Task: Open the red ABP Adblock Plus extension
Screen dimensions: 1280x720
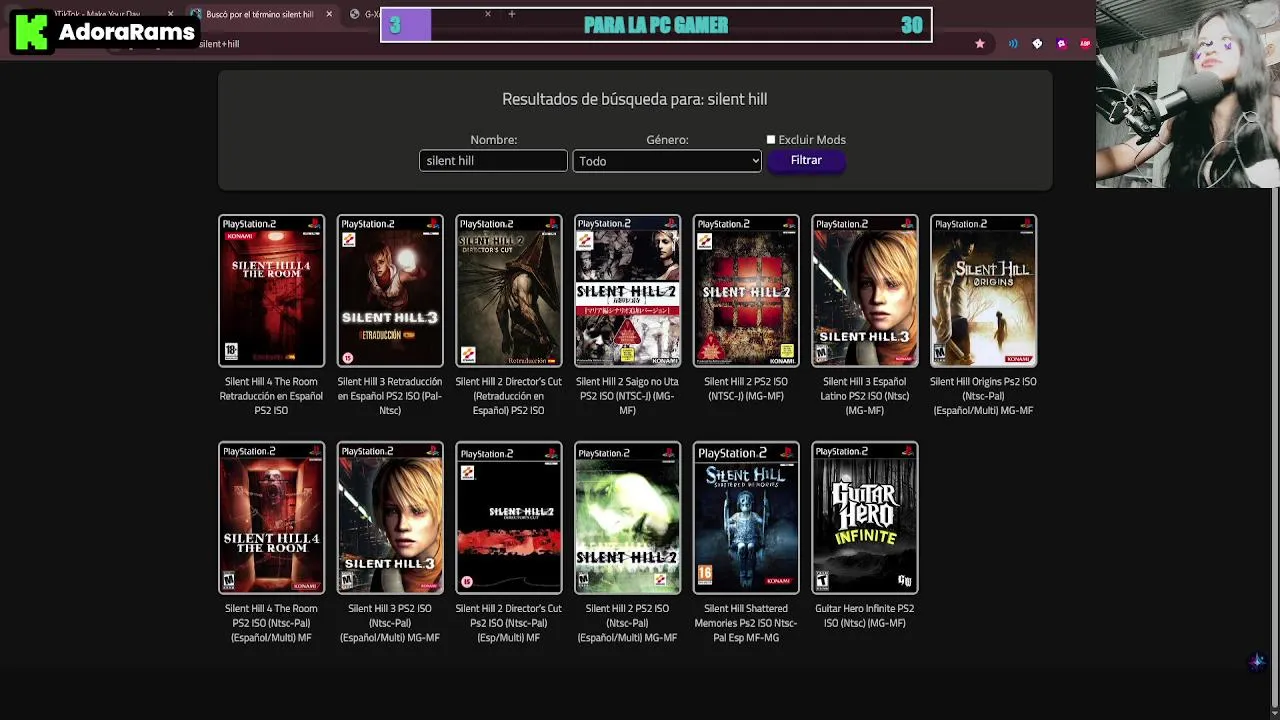Action: (1085, 44)
